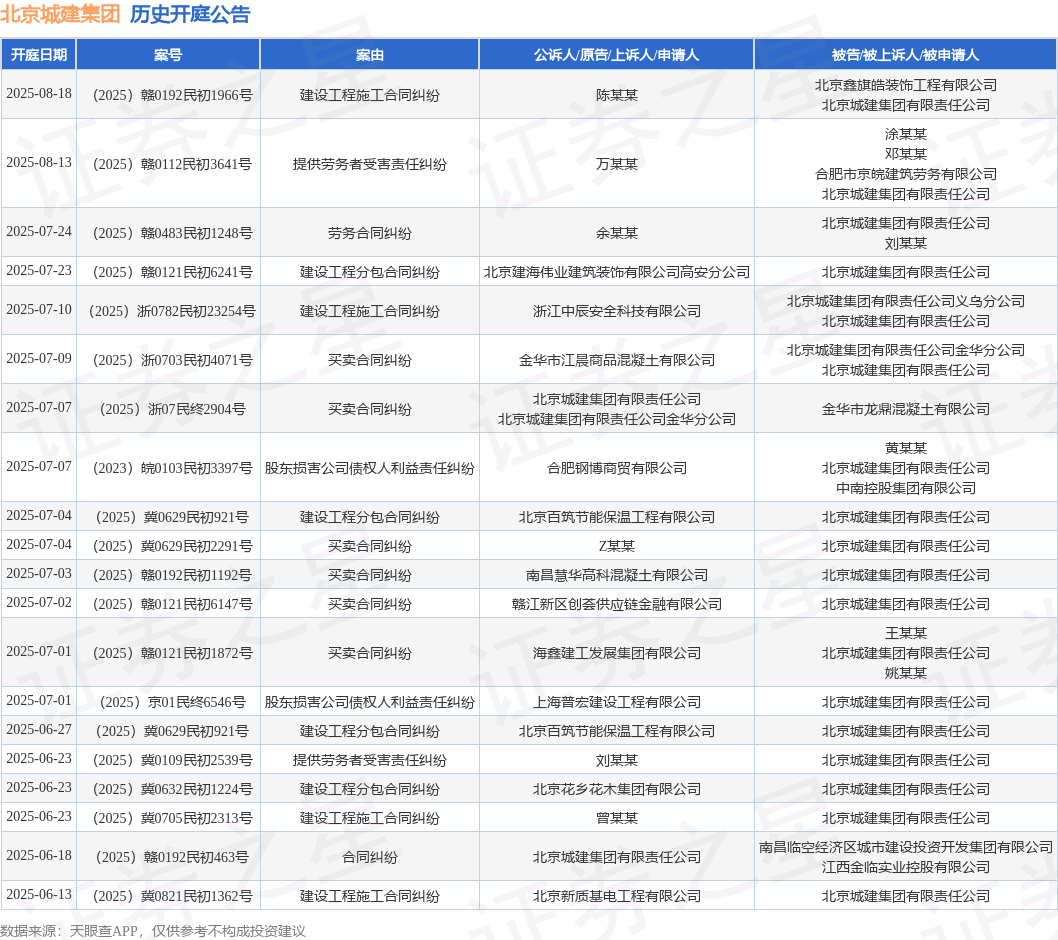Click the date cell 2025-07-02

[38, 603]
